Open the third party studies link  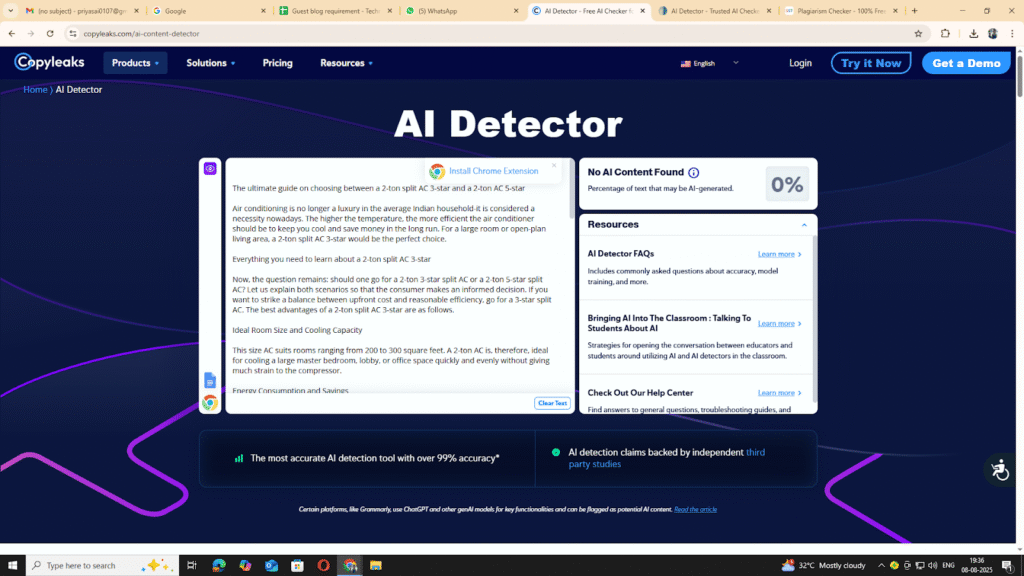click(666, 458)
